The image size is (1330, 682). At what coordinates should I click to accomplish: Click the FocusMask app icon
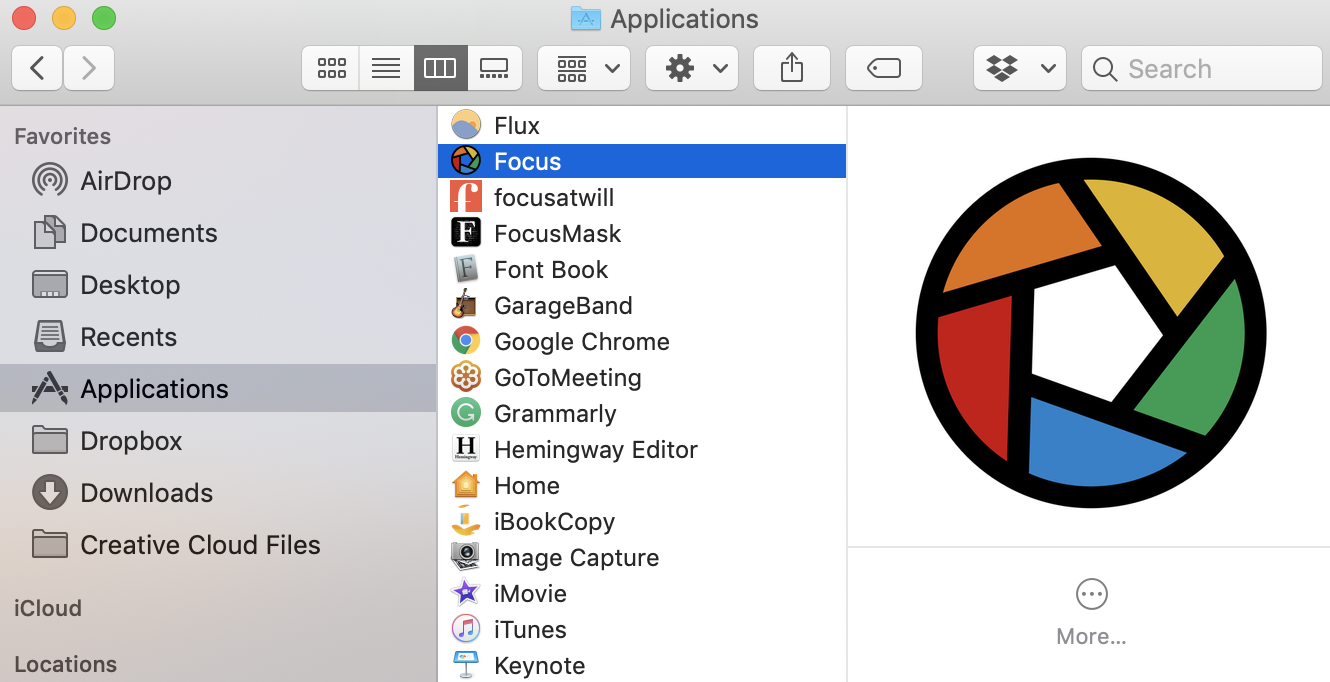(466, 233)
